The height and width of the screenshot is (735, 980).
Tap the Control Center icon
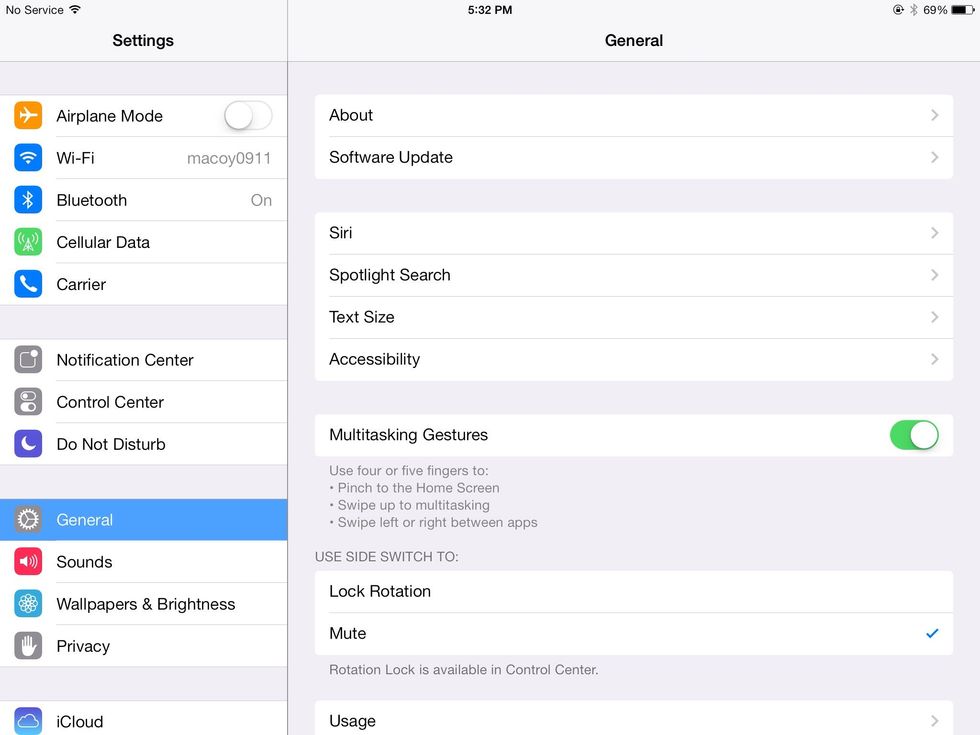click(x=28, y=402)
